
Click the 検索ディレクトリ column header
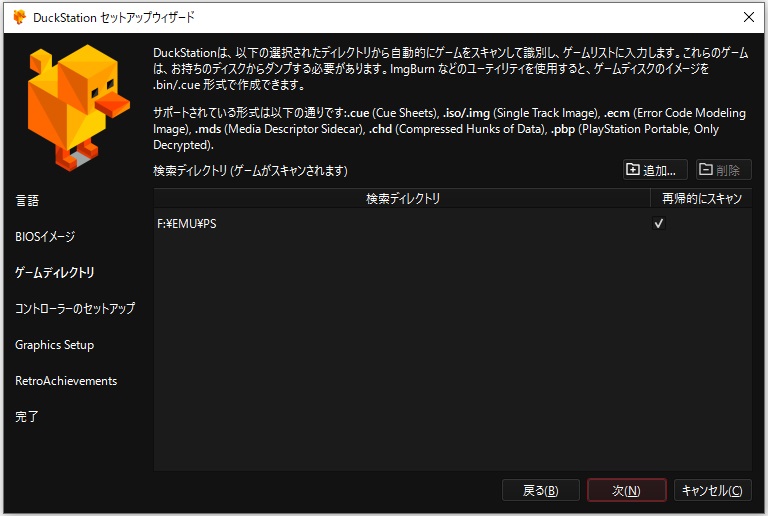[x=402, y=198]
